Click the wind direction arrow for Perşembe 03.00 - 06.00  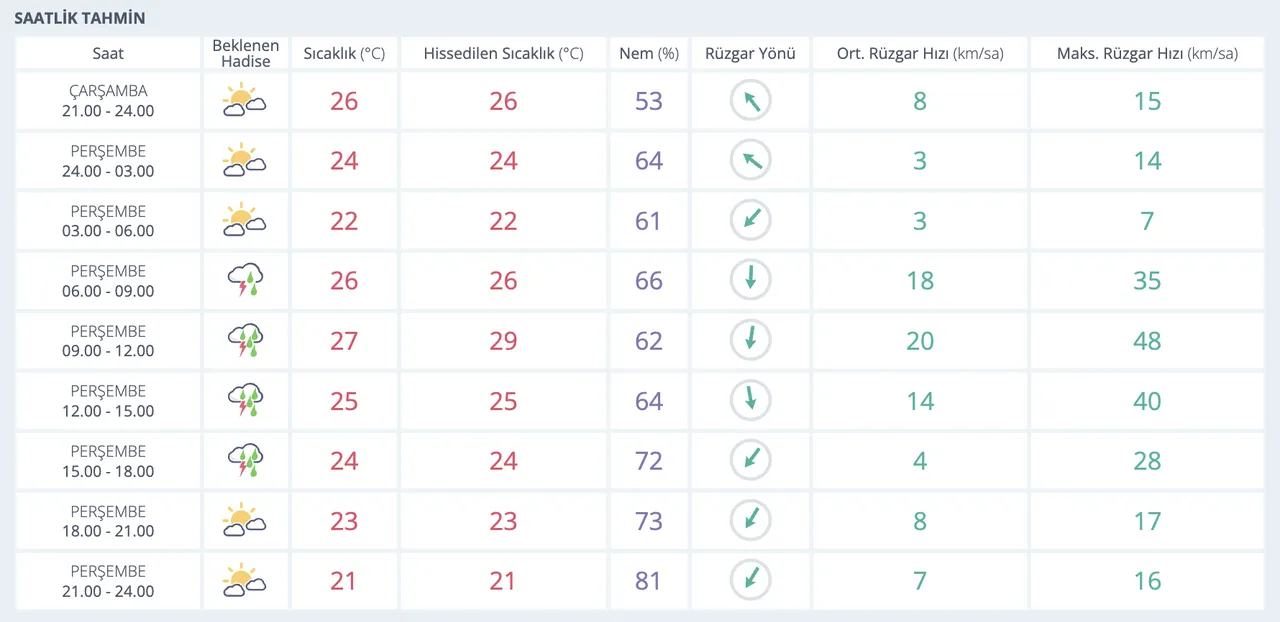pyautogui.click(x=750, y=221)
